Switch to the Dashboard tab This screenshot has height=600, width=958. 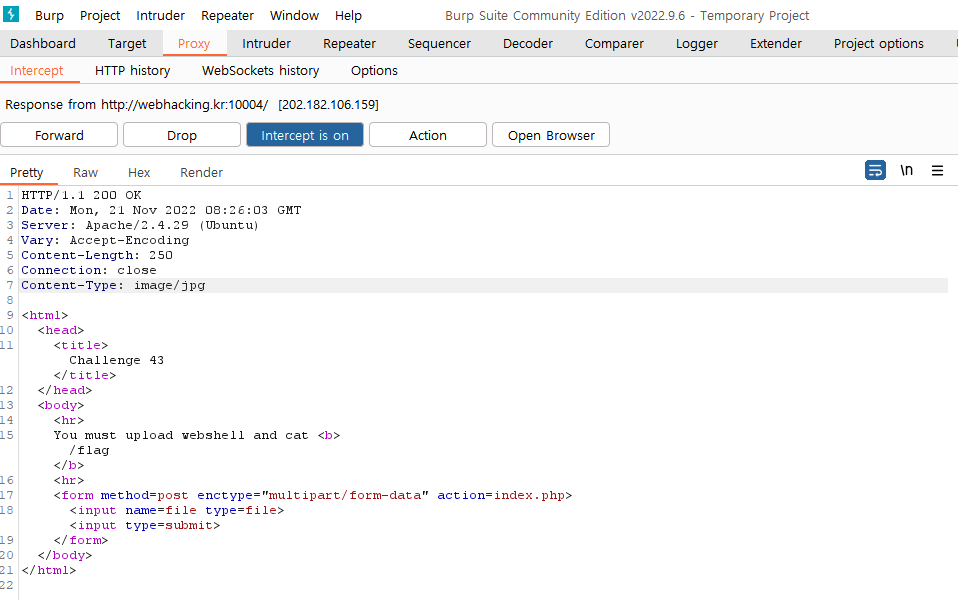pyautogui.click(x=43, y=43)
